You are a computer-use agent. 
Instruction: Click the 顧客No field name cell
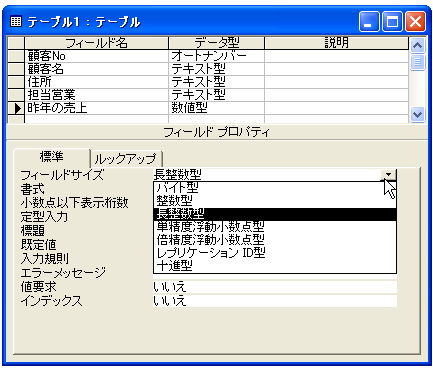pos(96,56)
